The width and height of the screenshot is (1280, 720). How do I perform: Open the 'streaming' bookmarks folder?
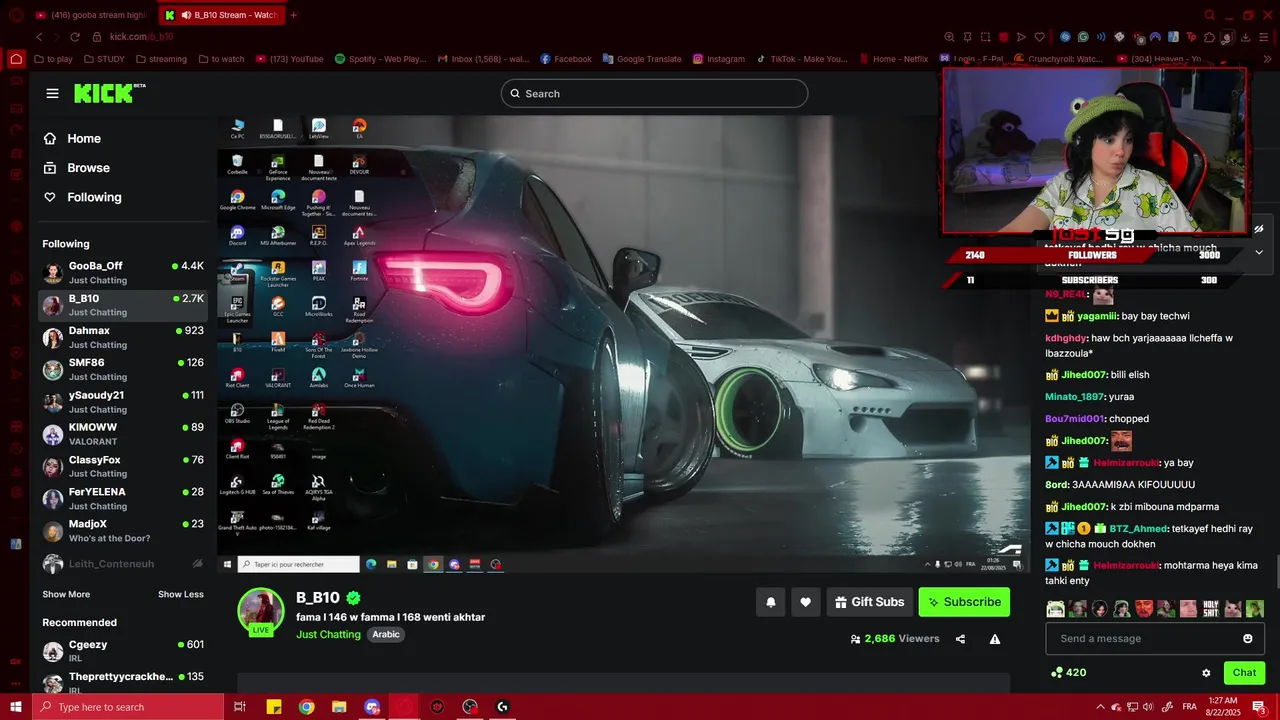(161, 59)
